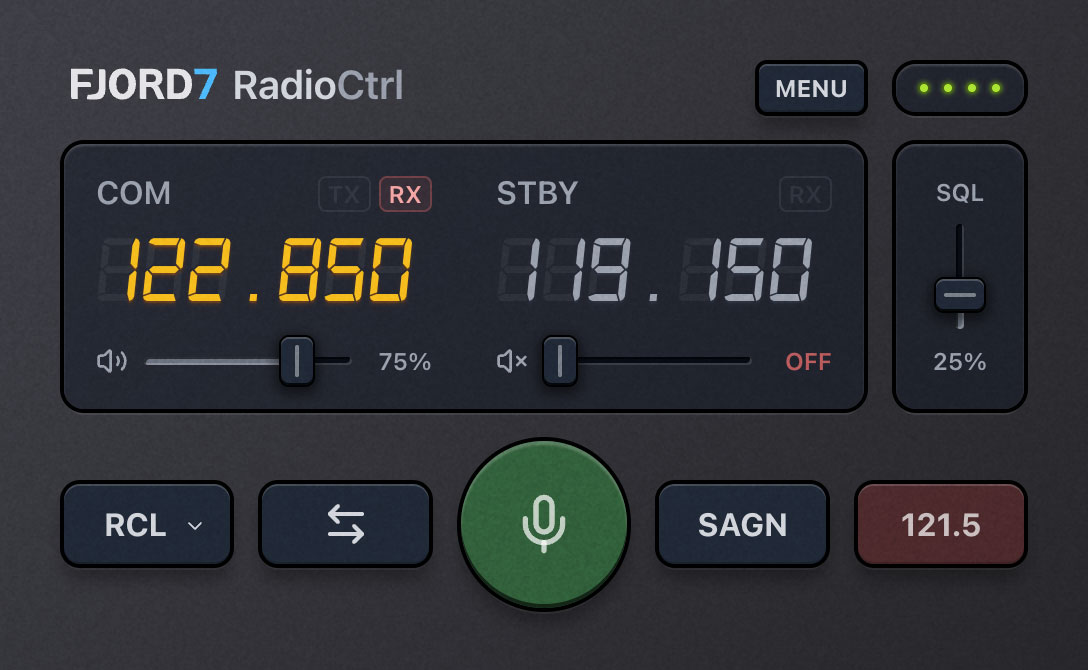The height and width of the screenshot is (670, 1088).
Task: Switch to the COM display section
Action: 134,194
